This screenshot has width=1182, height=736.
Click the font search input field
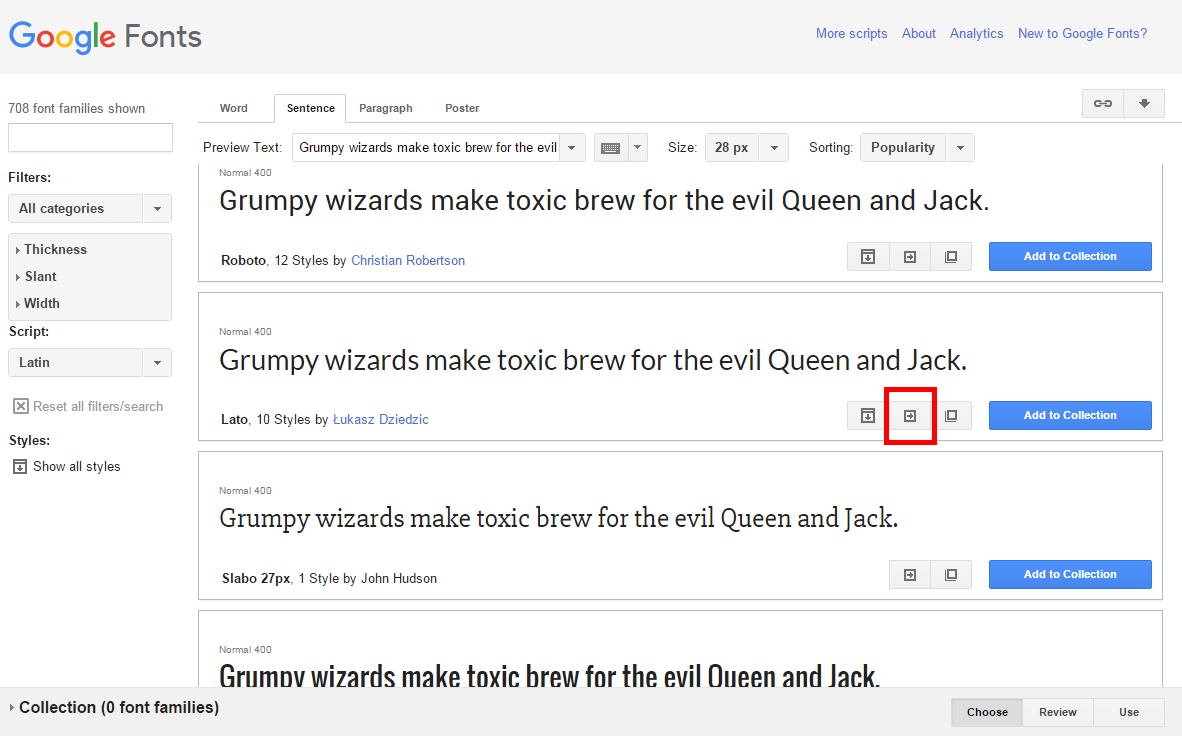point(90,138)
